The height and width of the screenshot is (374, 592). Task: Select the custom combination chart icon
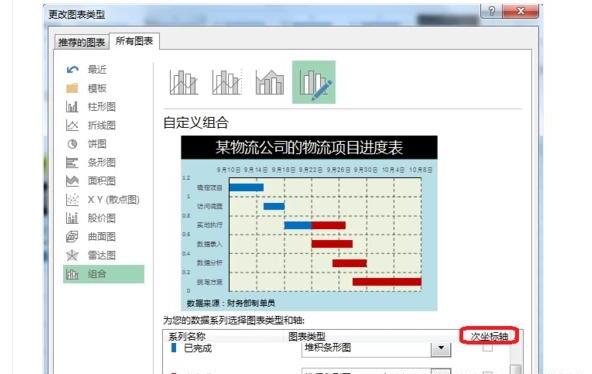point(313,82)
